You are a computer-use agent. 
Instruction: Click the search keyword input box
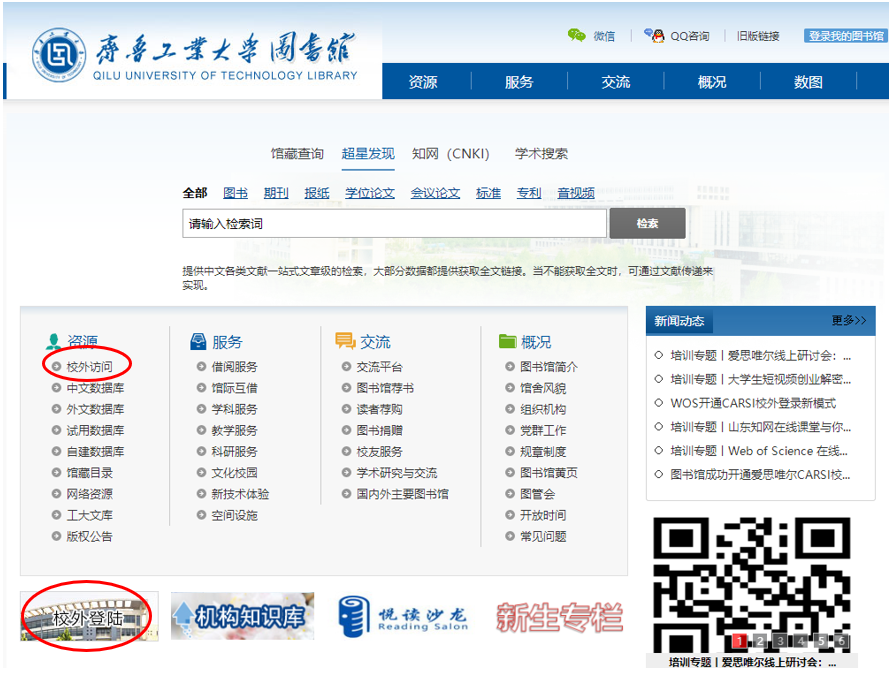(x=394, y=224)
